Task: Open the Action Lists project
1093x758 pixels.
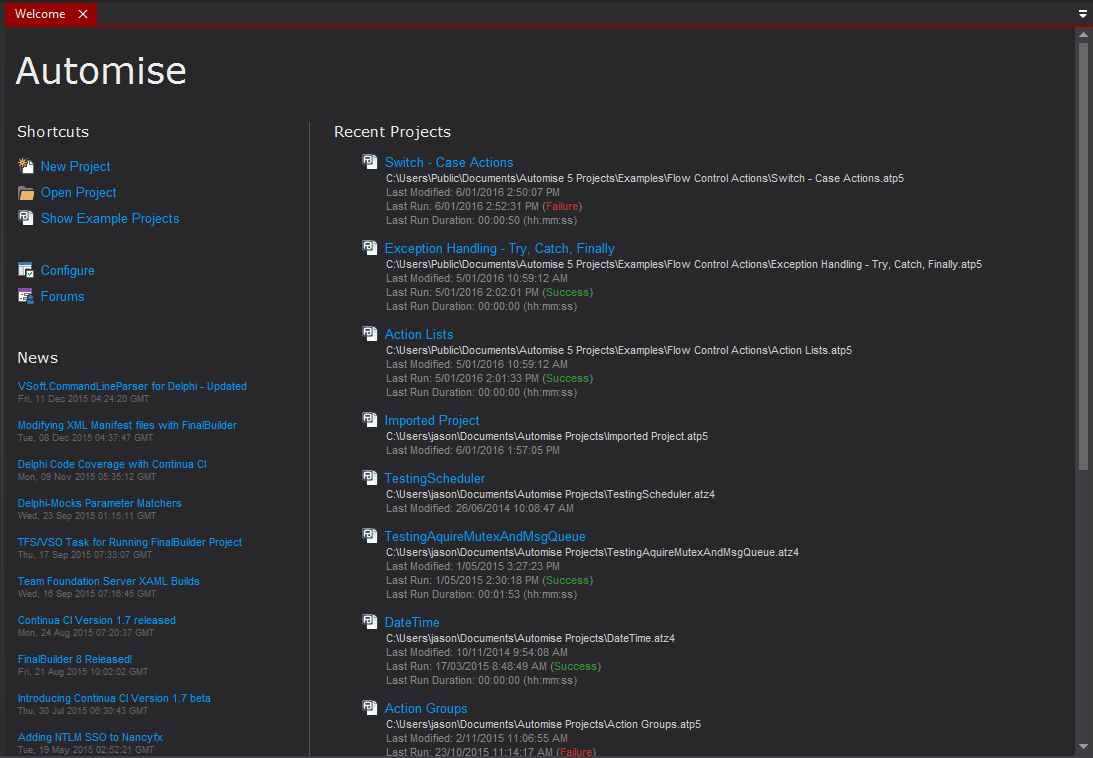Action: (x=419, y=334)
